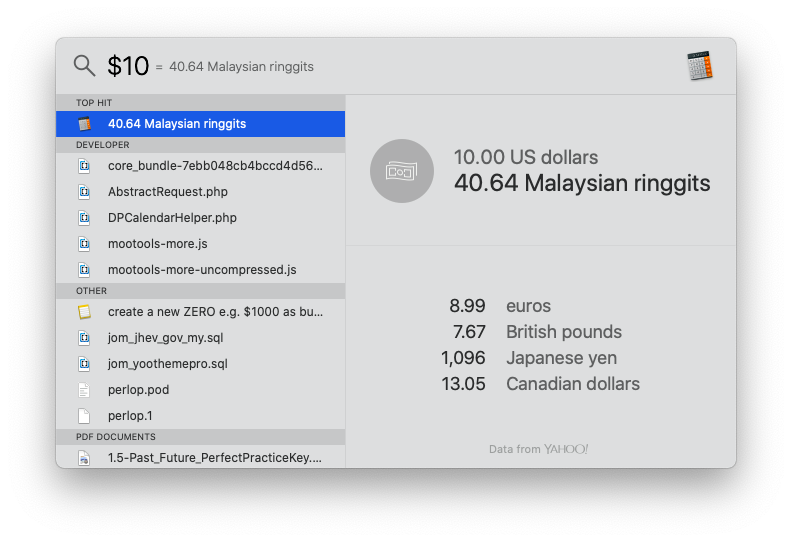This screenshot has height=542, width=792.
Task: Click the icon beside mootools-more-uncompressed.js
Action: [84, 270]
